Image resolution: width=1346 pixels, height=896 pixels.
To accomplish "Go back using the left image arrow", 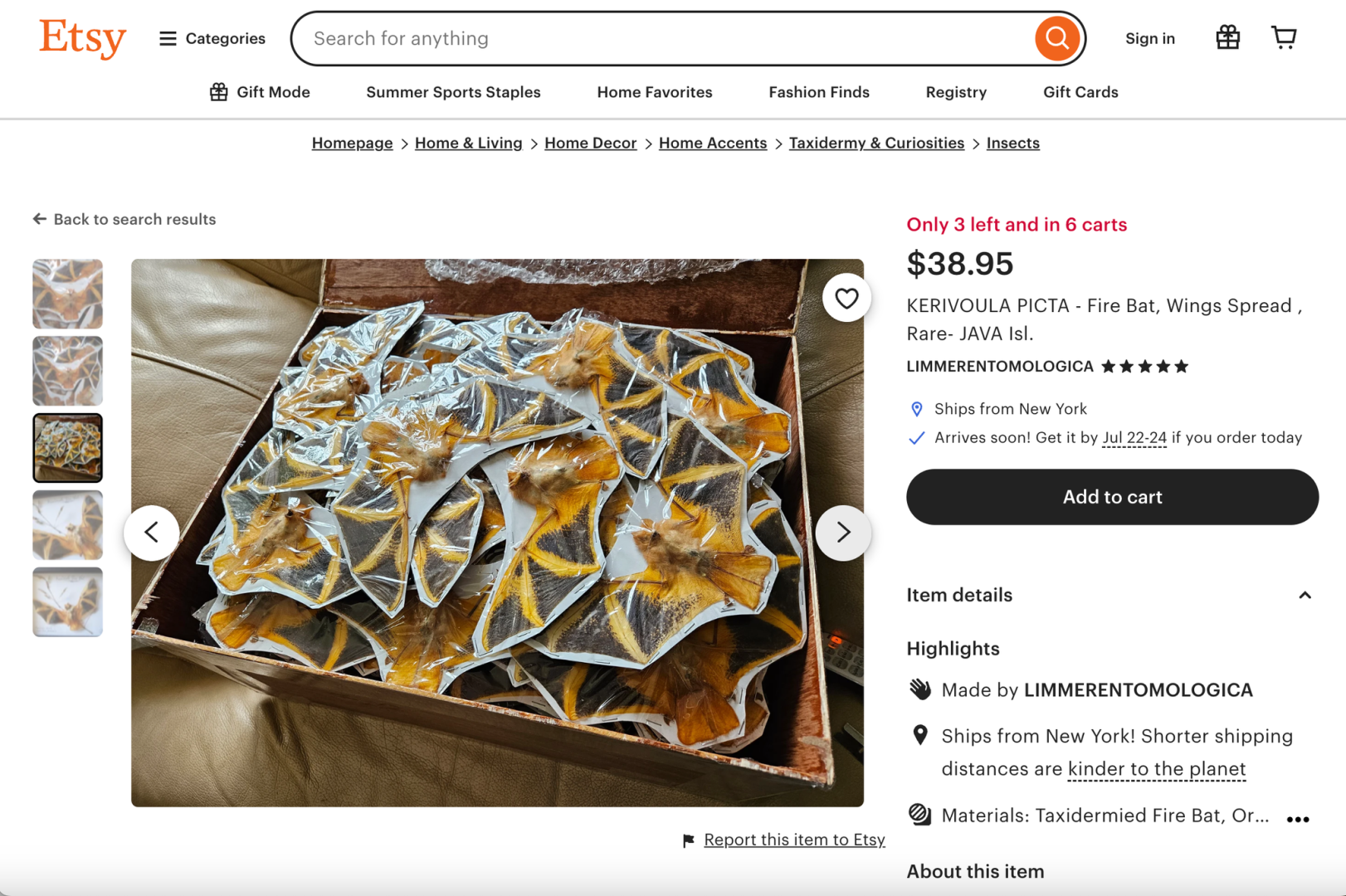I will (x=152, y=532).
